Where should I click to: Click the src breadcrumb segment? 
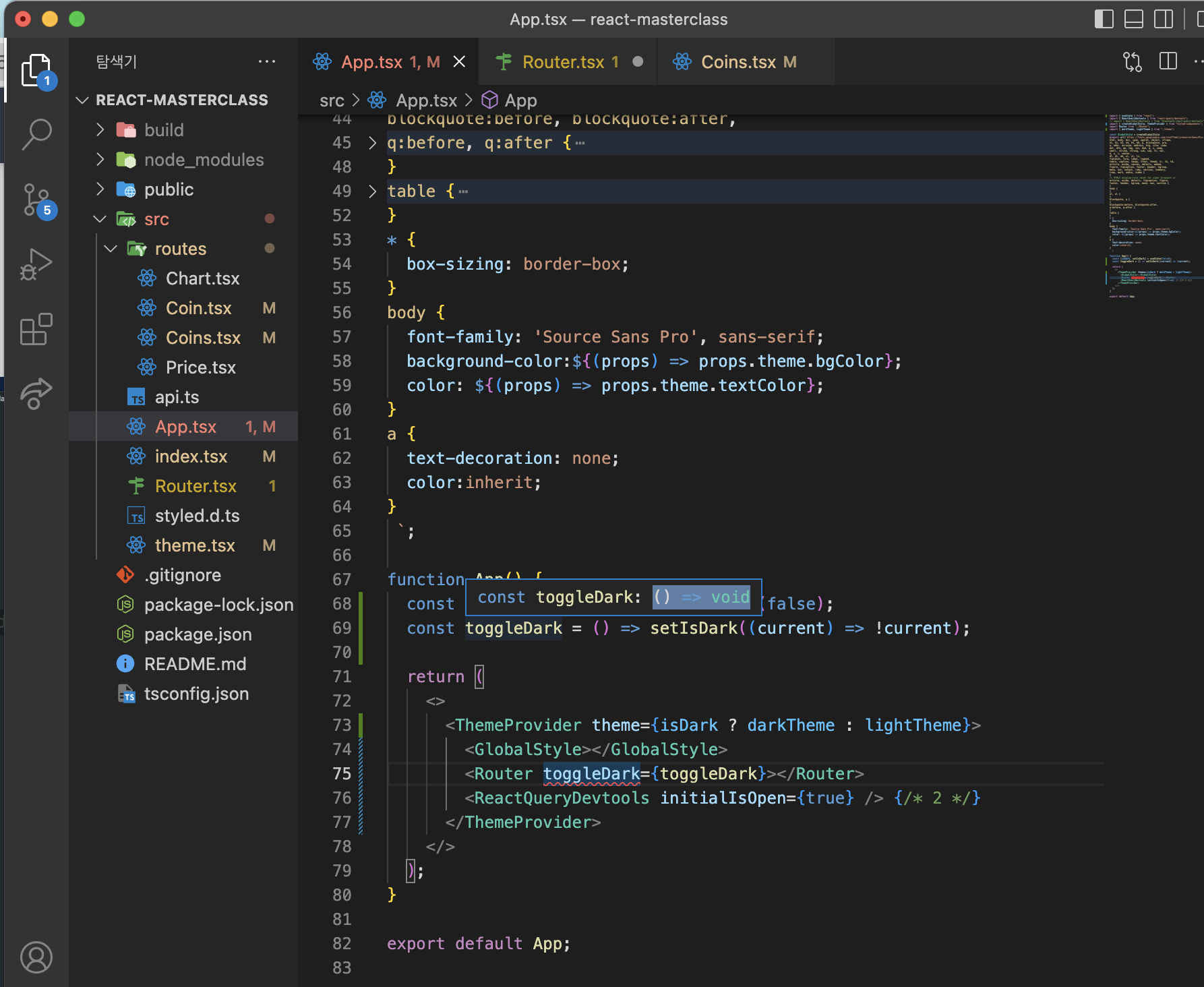[x=332, y=100]
